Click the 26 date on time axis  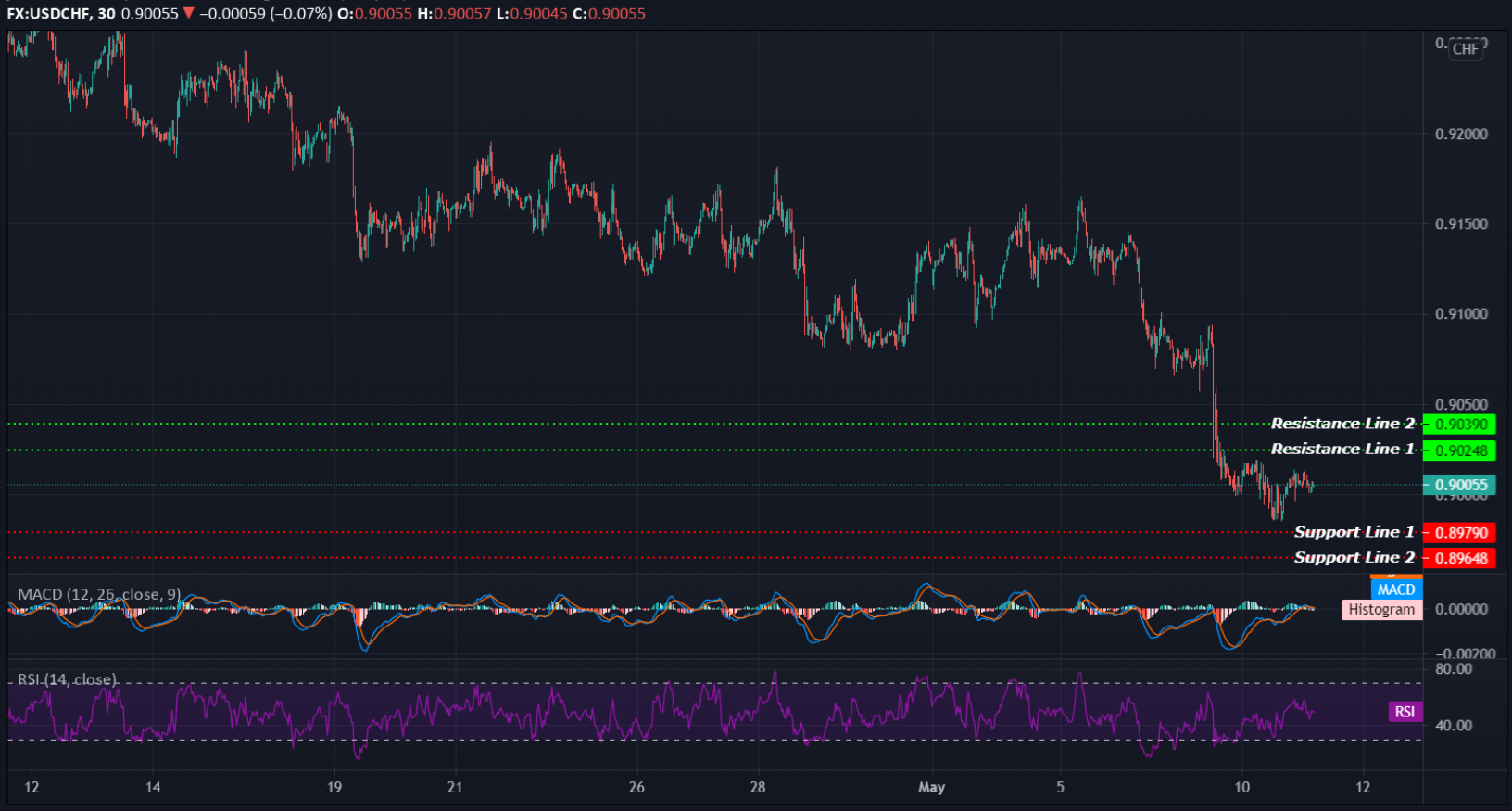636,788
